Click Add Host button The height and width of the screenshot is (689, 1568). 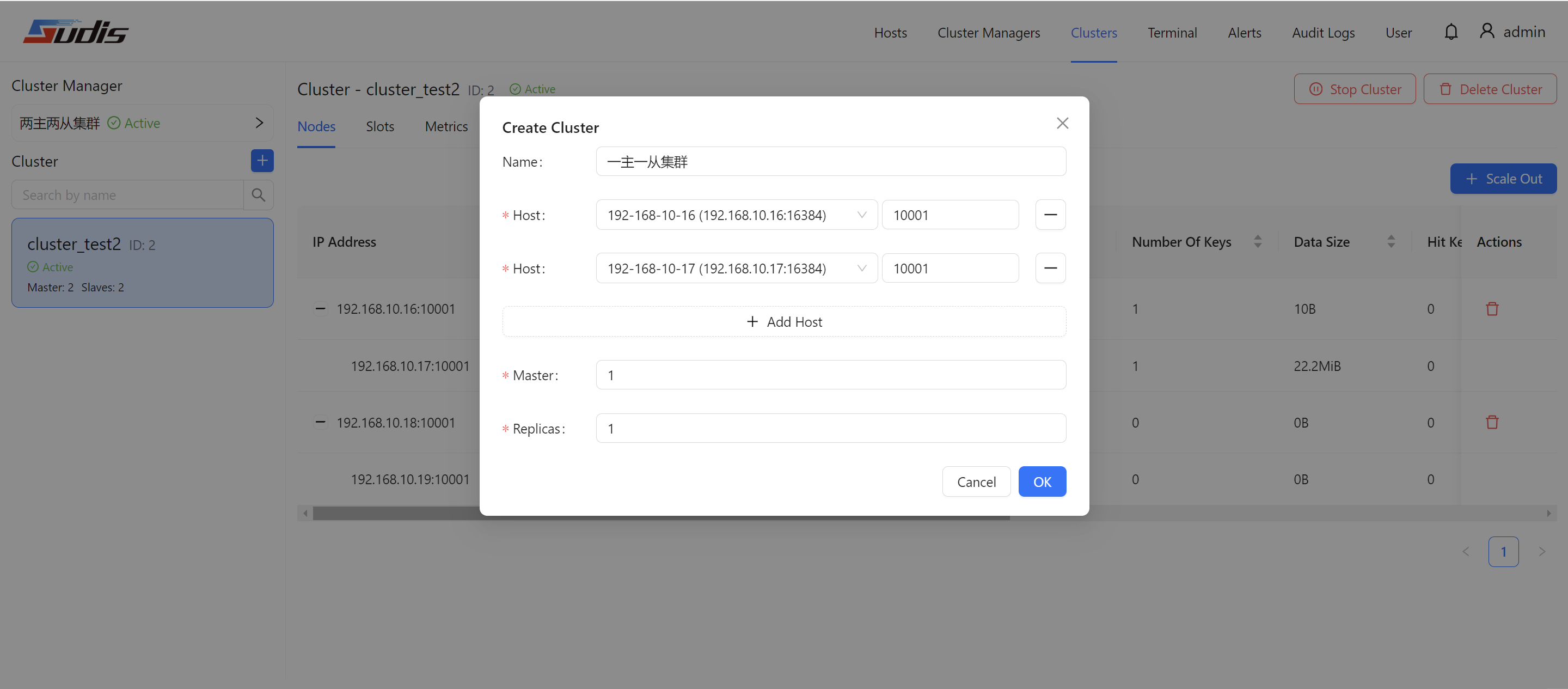(x=784, y=322)
